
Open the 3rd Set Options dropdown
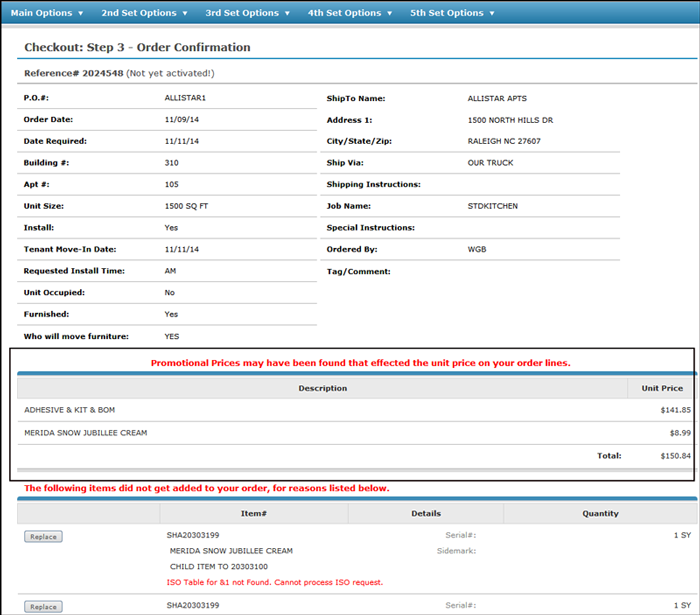click(248, 13)
